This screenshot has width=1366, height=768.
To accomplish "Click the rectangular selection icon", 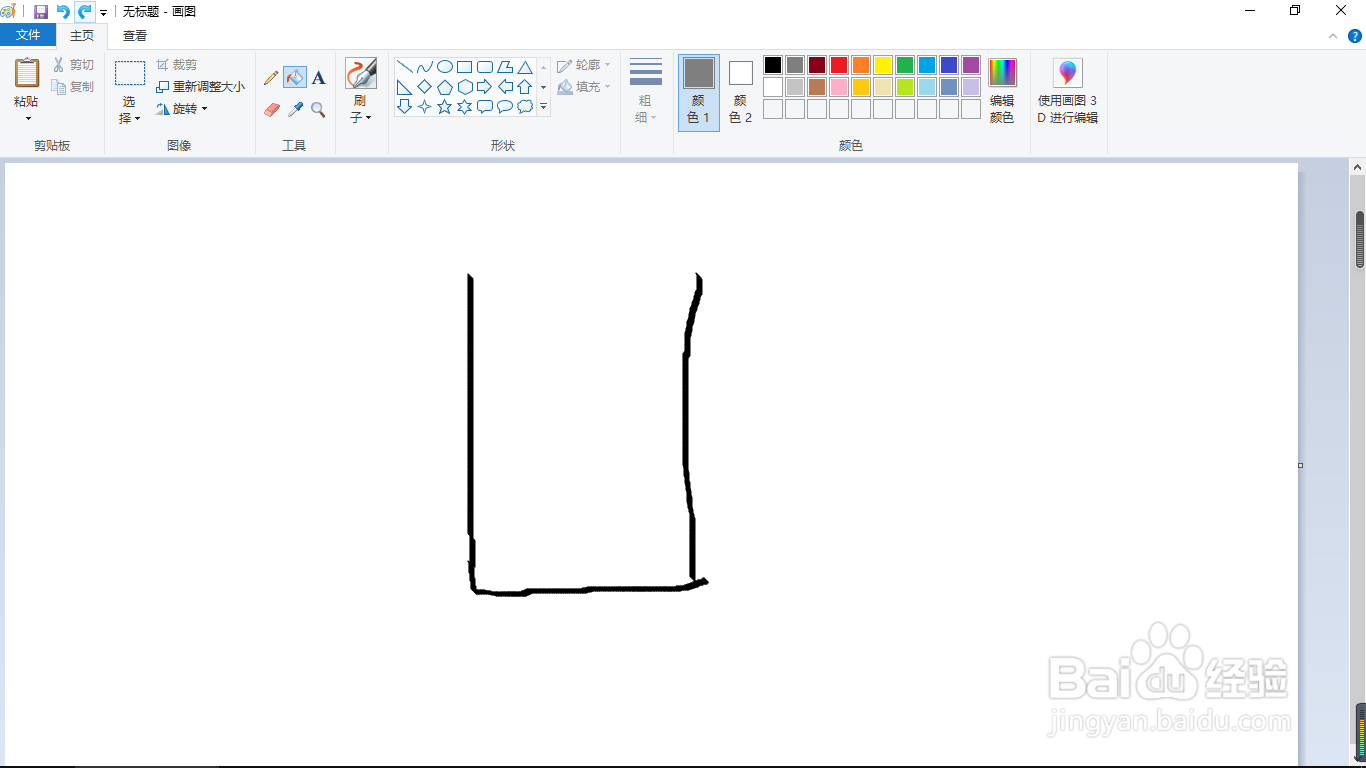I will pos(130,73).
